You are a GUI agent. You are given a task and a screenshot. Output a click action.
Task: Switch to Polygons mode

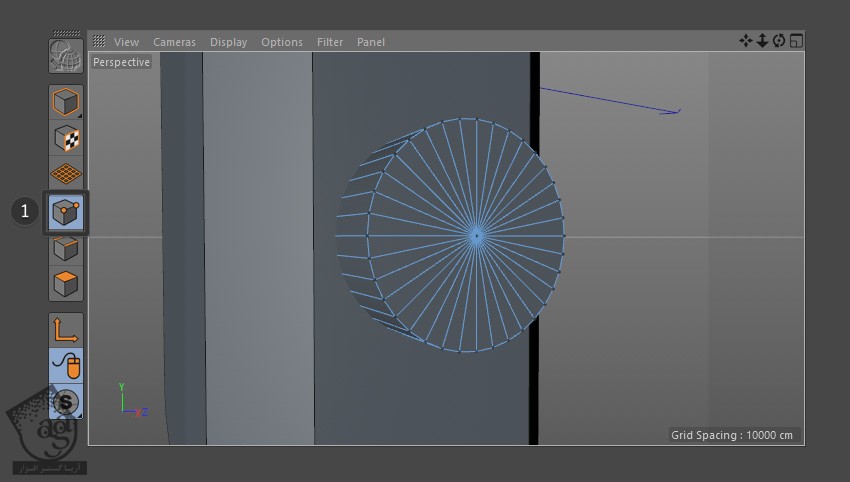coord(66,284)
